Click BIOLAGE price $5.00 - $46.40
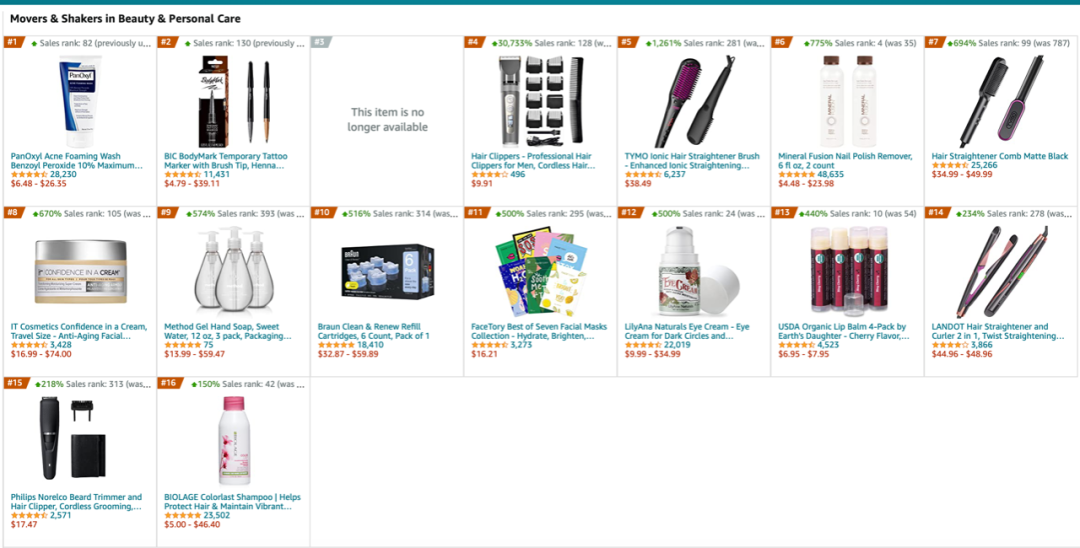This screenshot has width=1080, height=548. [x=192, y=524]
